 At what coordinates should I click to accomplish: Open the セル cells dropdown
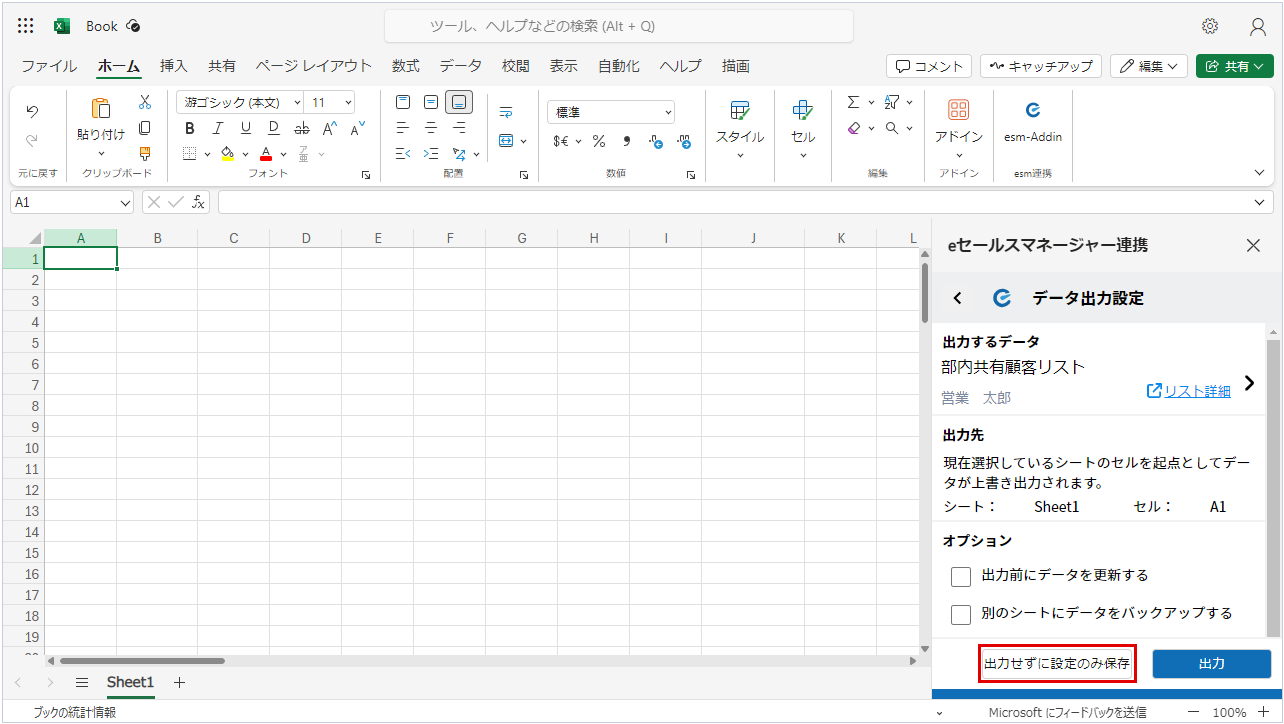pyautogui.click(x=803, y=128)
